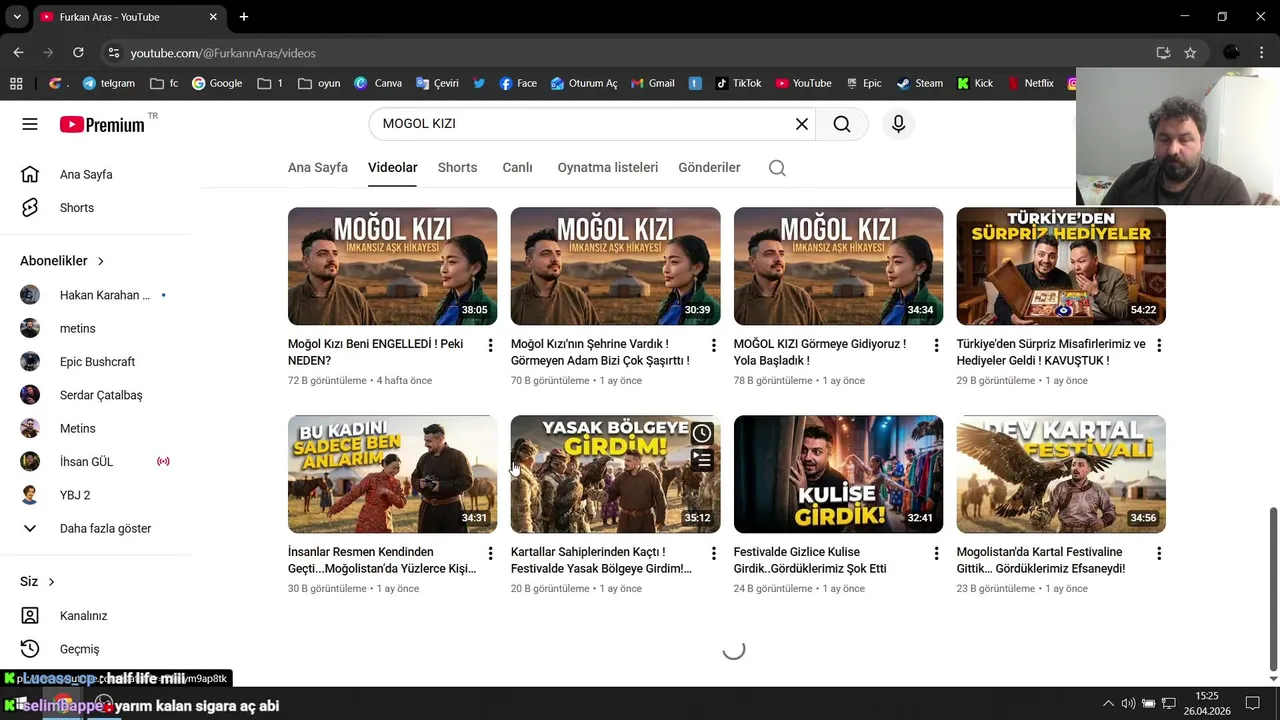Image resolution: width=1280 pixels, height=720 pixels.
Task: Add Yasak Bölgeye Girdim video to queue
Action: (x=702, y=460)
